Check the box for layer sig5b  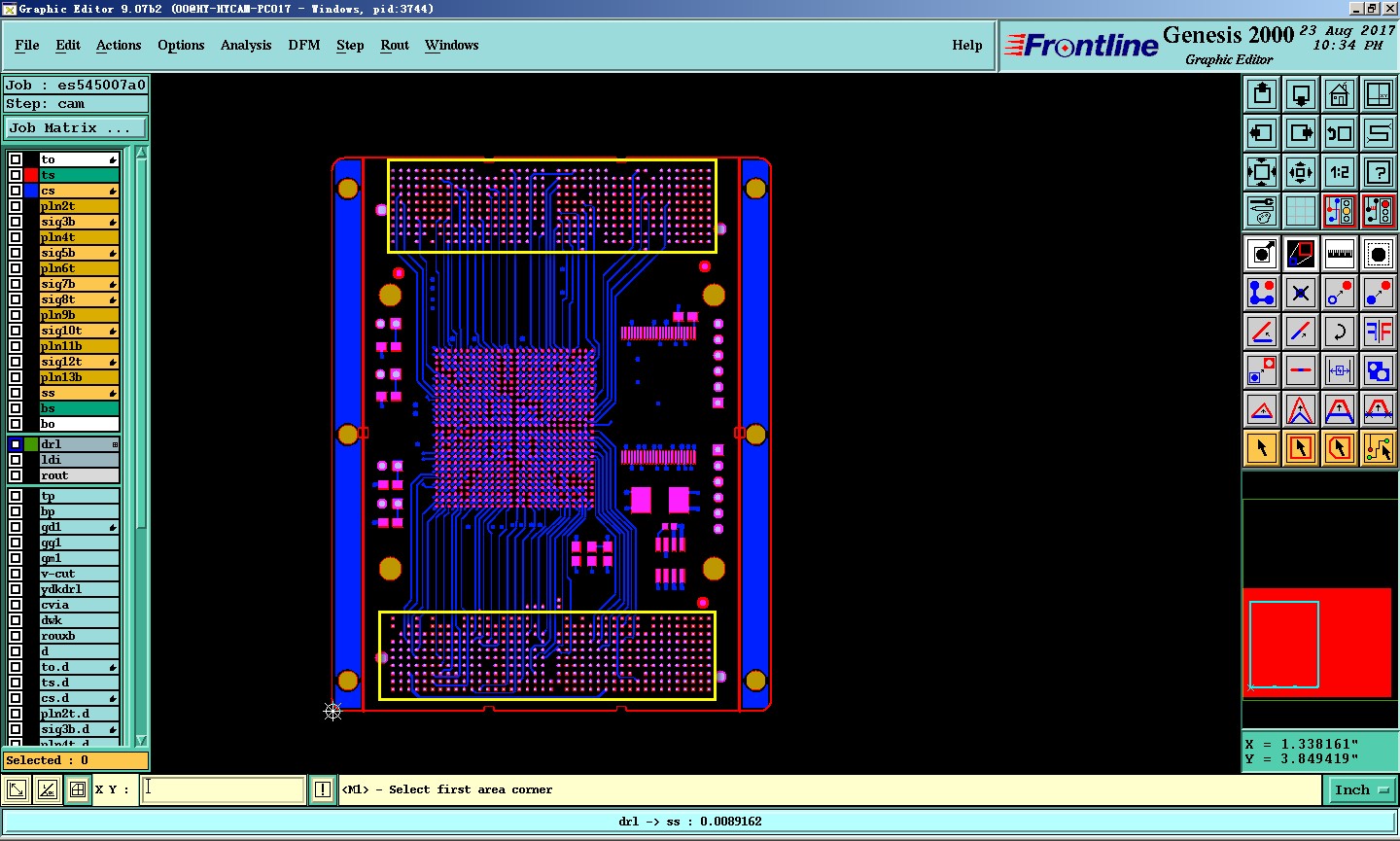[x=16, y=253]
